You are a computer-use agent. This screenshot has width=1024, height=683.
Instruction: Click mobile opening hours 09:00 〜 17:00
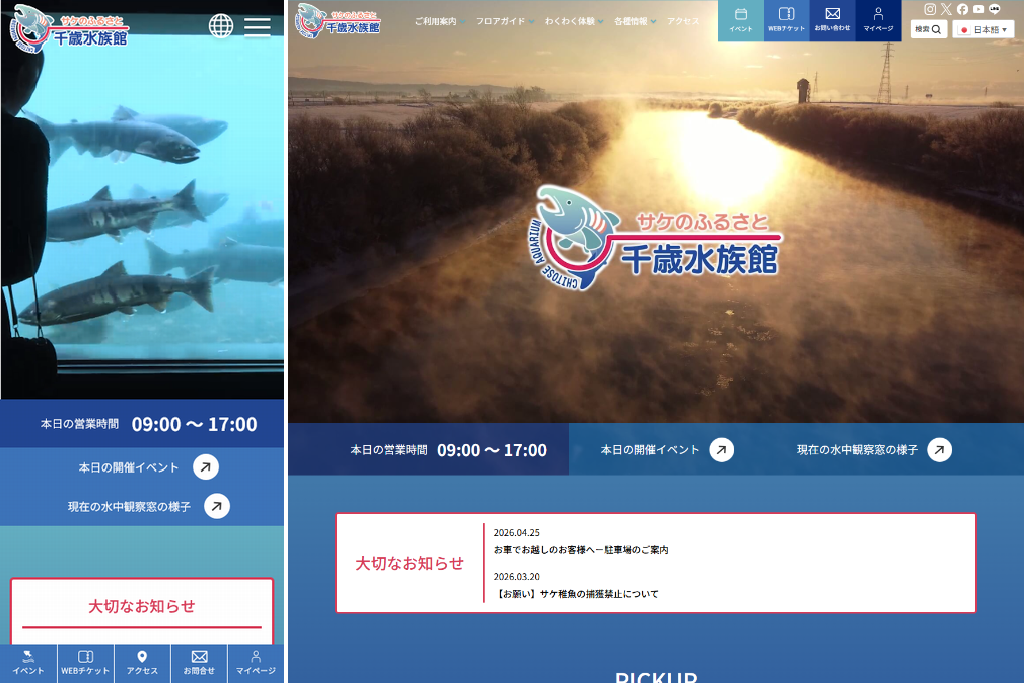point(195,424)
